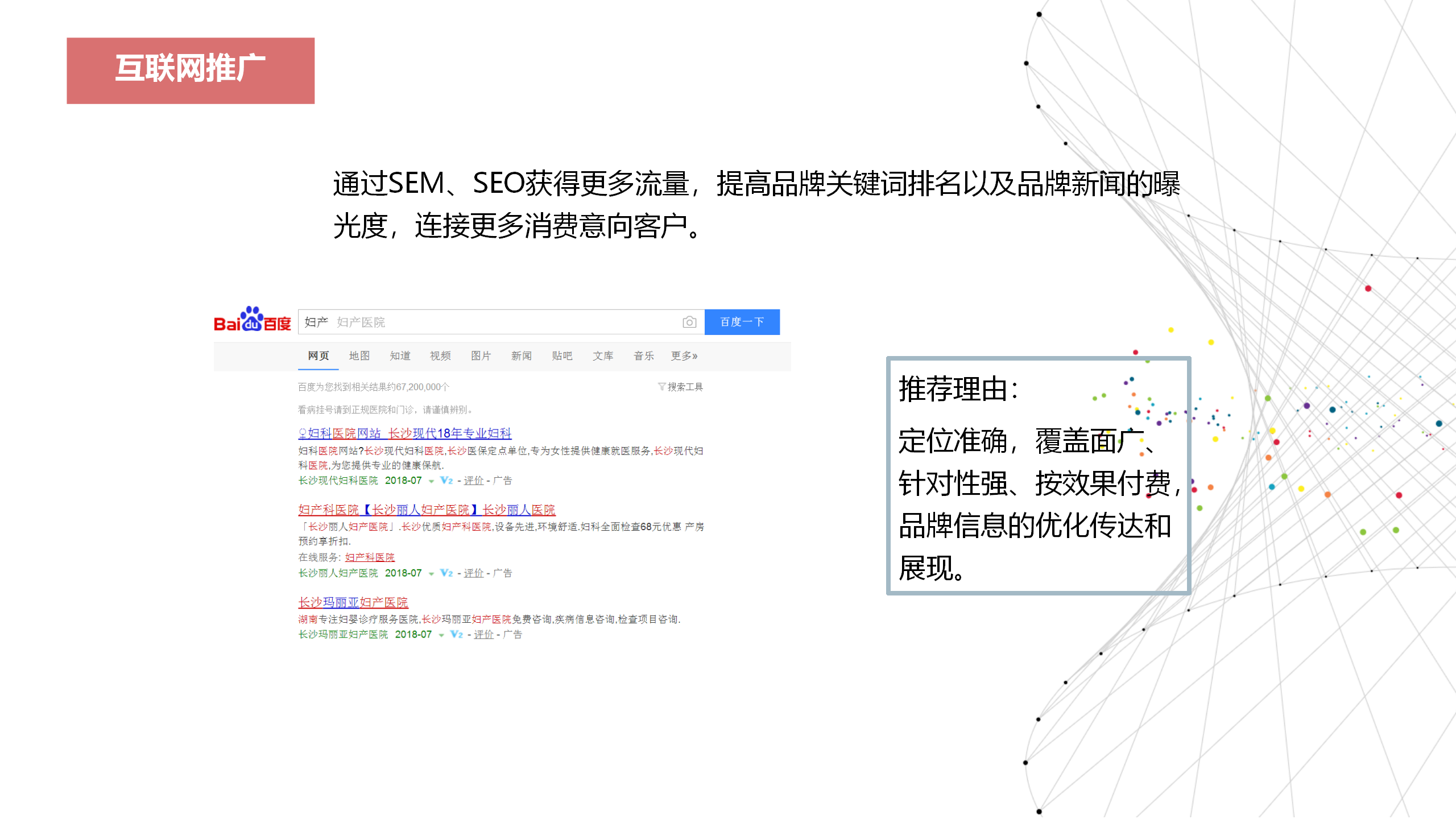
Task: Click the slide title 互联网推广
Action: 191,69
